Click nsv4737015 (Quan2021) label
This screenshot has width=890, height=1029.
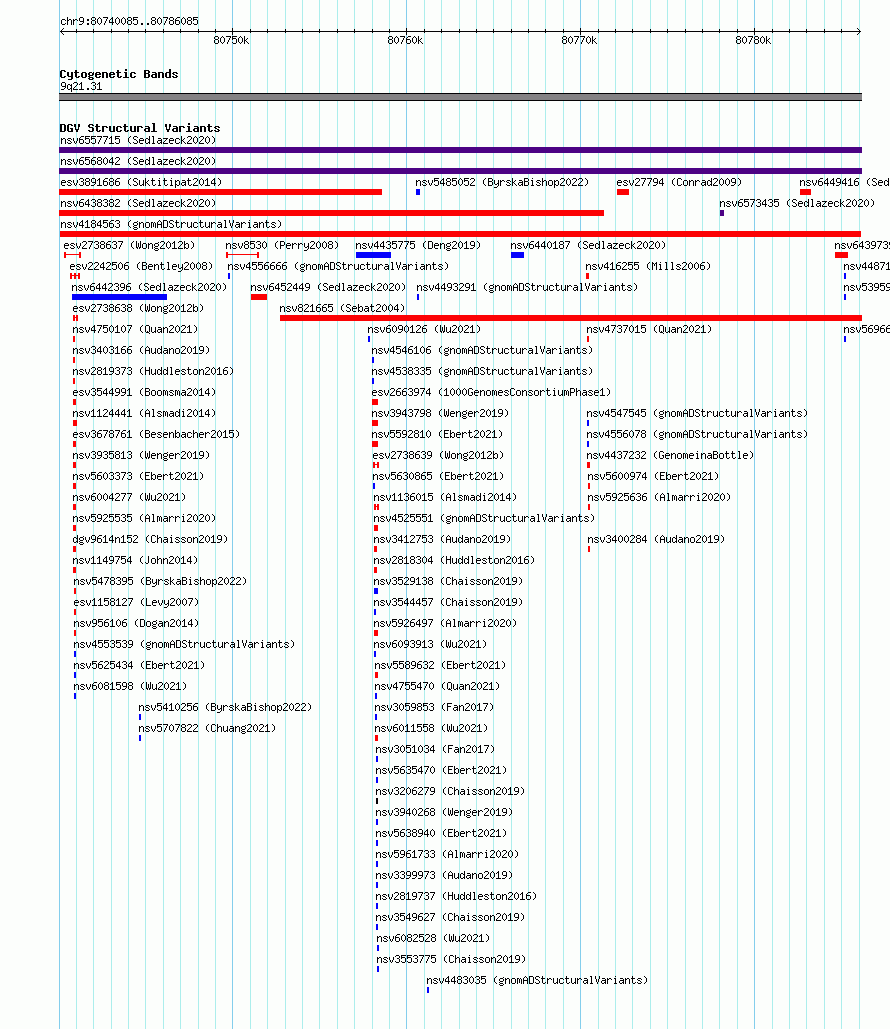tap(649, 329)
